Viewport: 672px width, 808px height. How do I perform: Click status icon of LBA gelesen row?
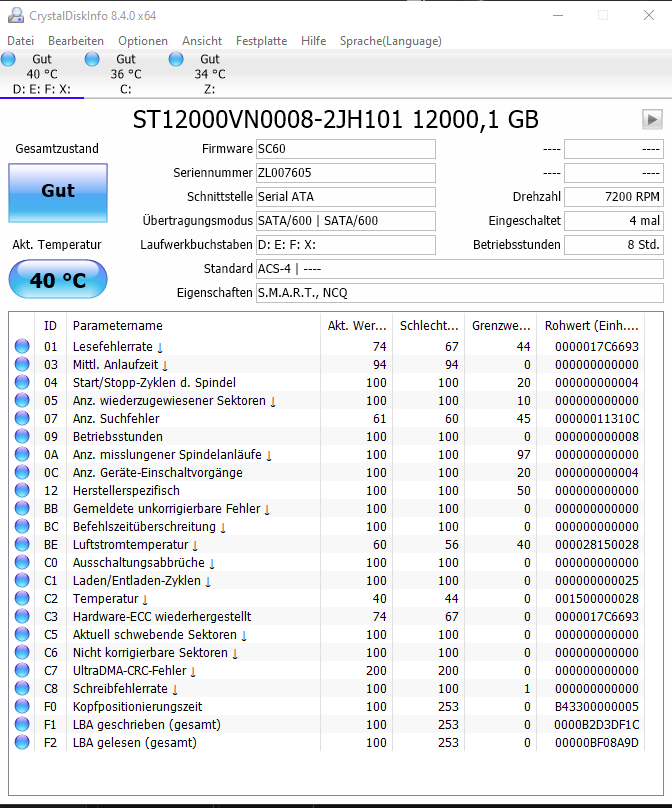coord(22,743)
